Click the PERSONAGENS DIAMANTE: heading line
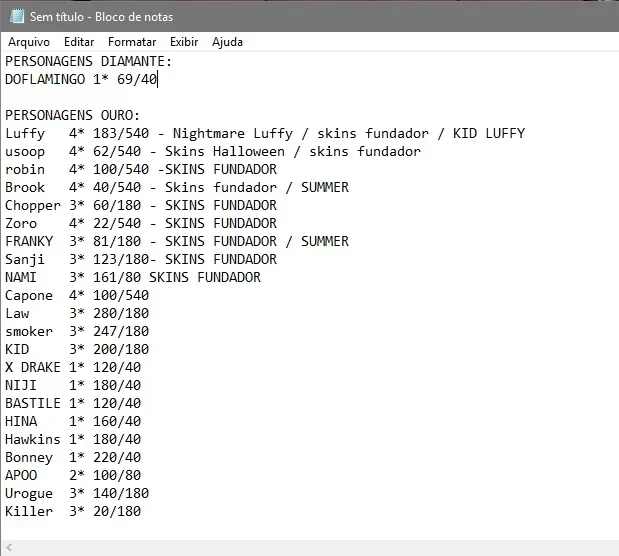The width and height of the screenshot is (619, 556). tap(88, 62)
